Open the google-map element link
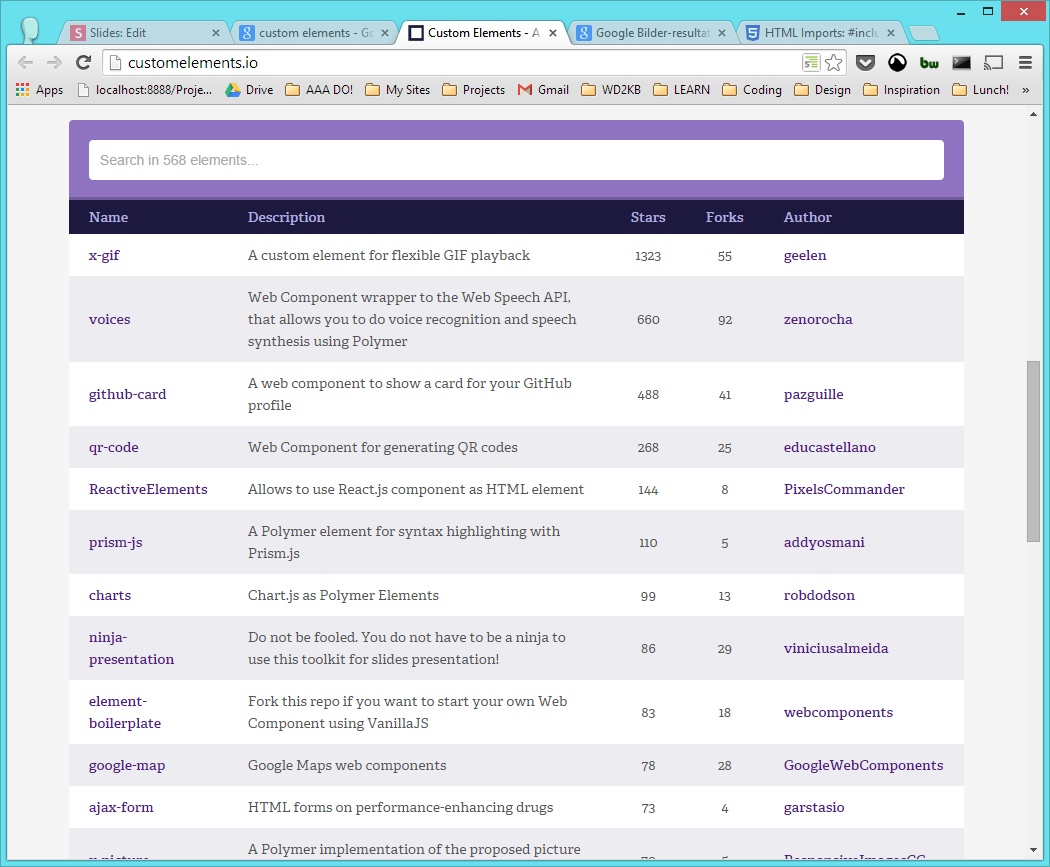Viewport: 1050px width, 867px height. pyautogui.click(x=127, y=765)
